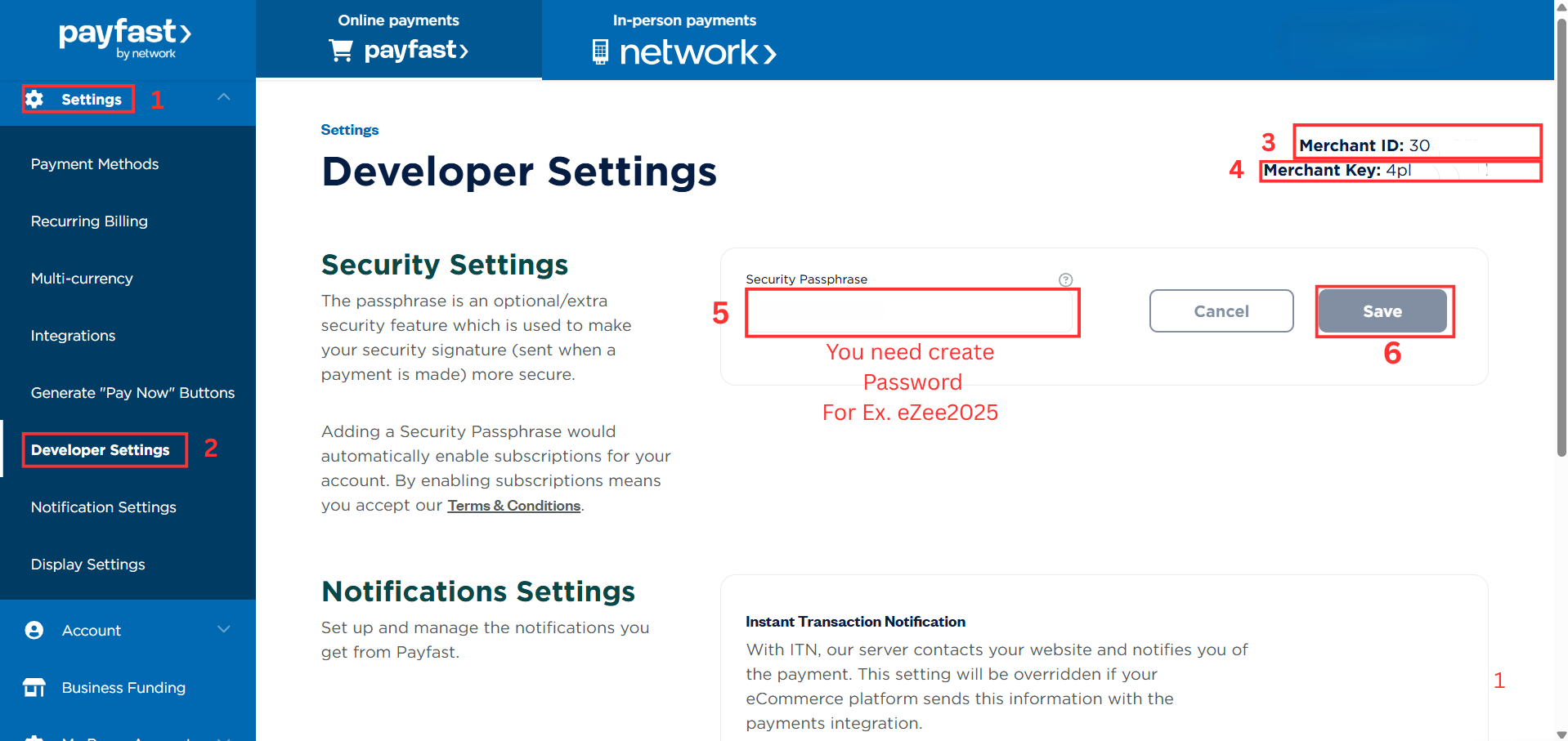Click the Security Passphrase field label
The image size is (1568, 741).
pos(806,279)
